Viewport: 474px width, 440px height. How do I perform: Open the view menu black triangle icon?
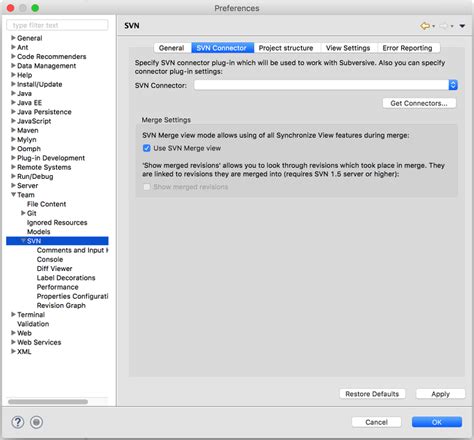[x=462, y=26]
